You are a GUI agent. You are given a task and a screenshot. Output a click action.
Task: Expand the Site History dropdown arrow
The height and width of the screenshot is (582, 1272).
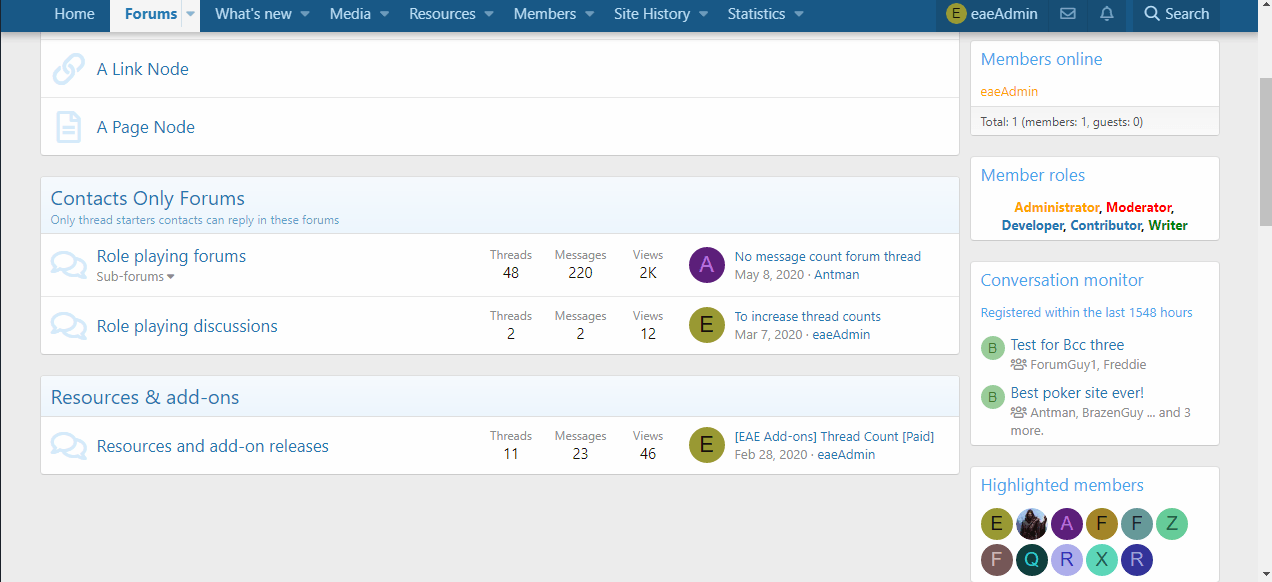(704, 14)
